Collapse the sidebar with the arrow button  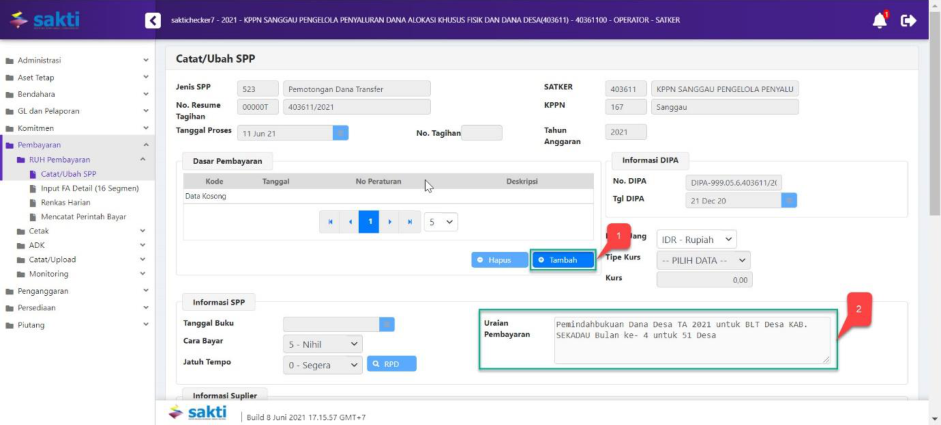click(x=152, y=20)
